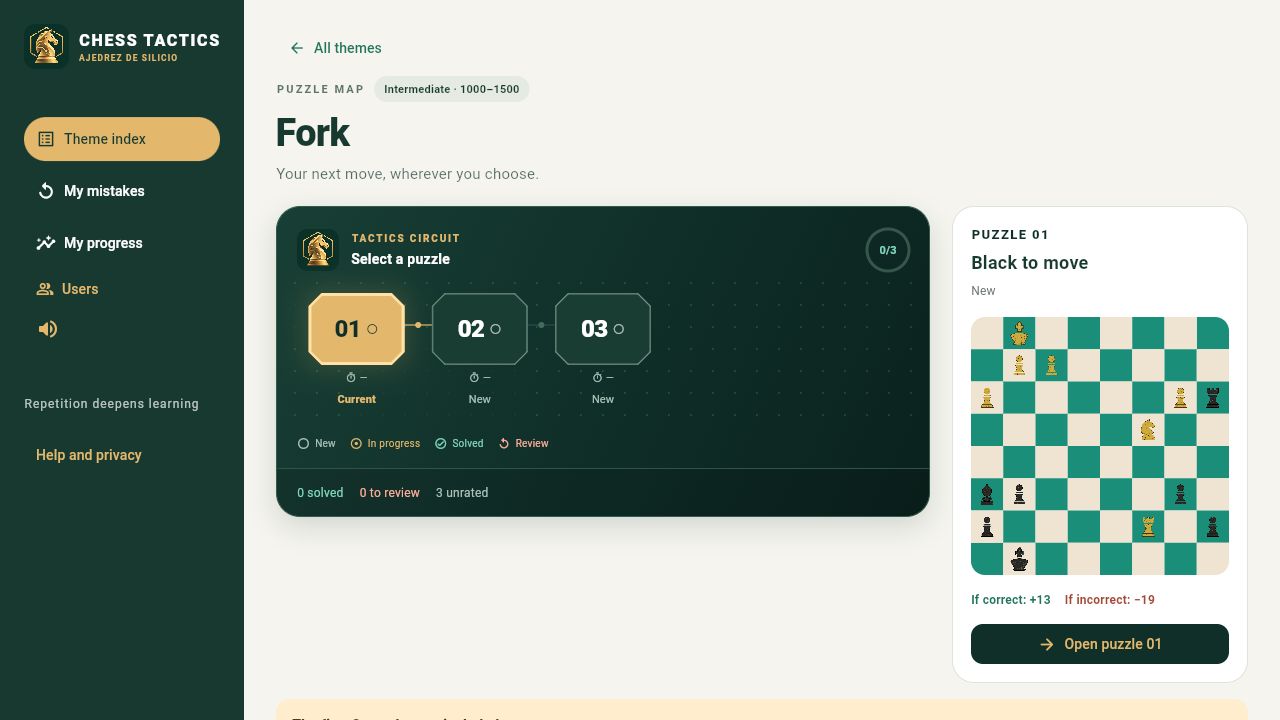Click the '3 unrated' counter
The width and height of the screenshot is (1280, 720).
462,493
